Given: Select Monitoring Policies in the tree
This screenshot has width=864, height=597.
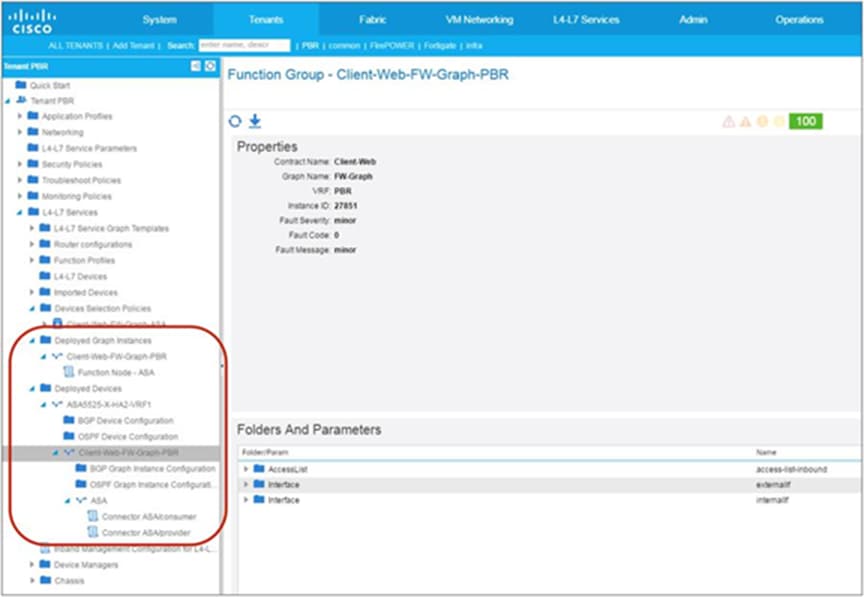Looking at the screenshot, I should coord(77,196).
